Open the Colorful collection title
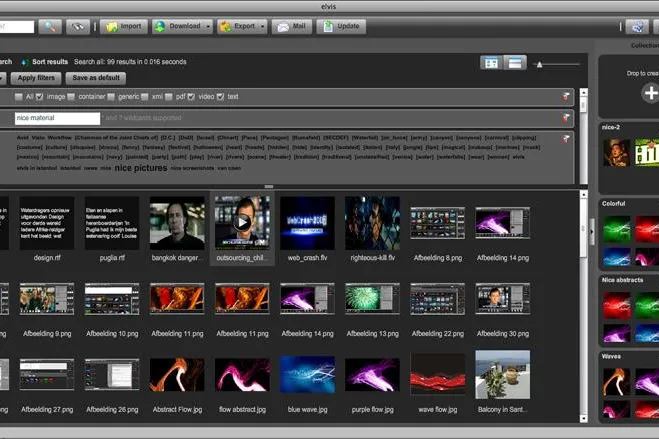This screenshot has width=659, height=439. tap(613, 204)
